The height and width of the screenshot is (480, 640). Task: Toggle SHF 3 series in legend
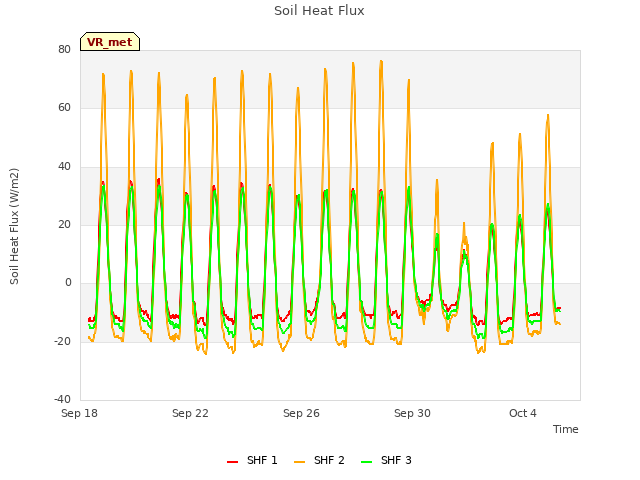386,460
